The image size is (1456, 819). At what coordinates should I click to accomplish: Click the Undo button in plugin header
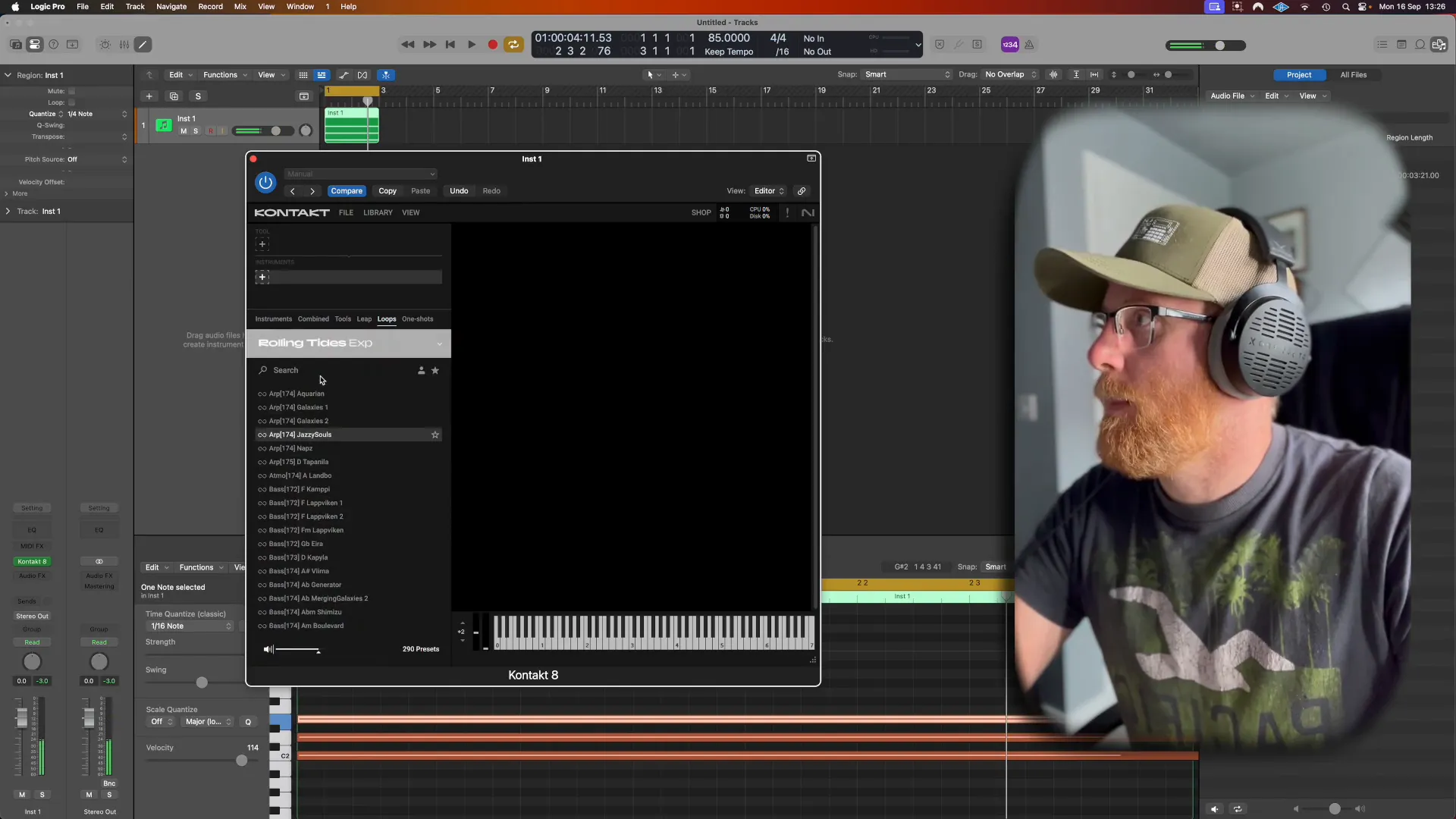pyautogui.click(x=459, y=191)
